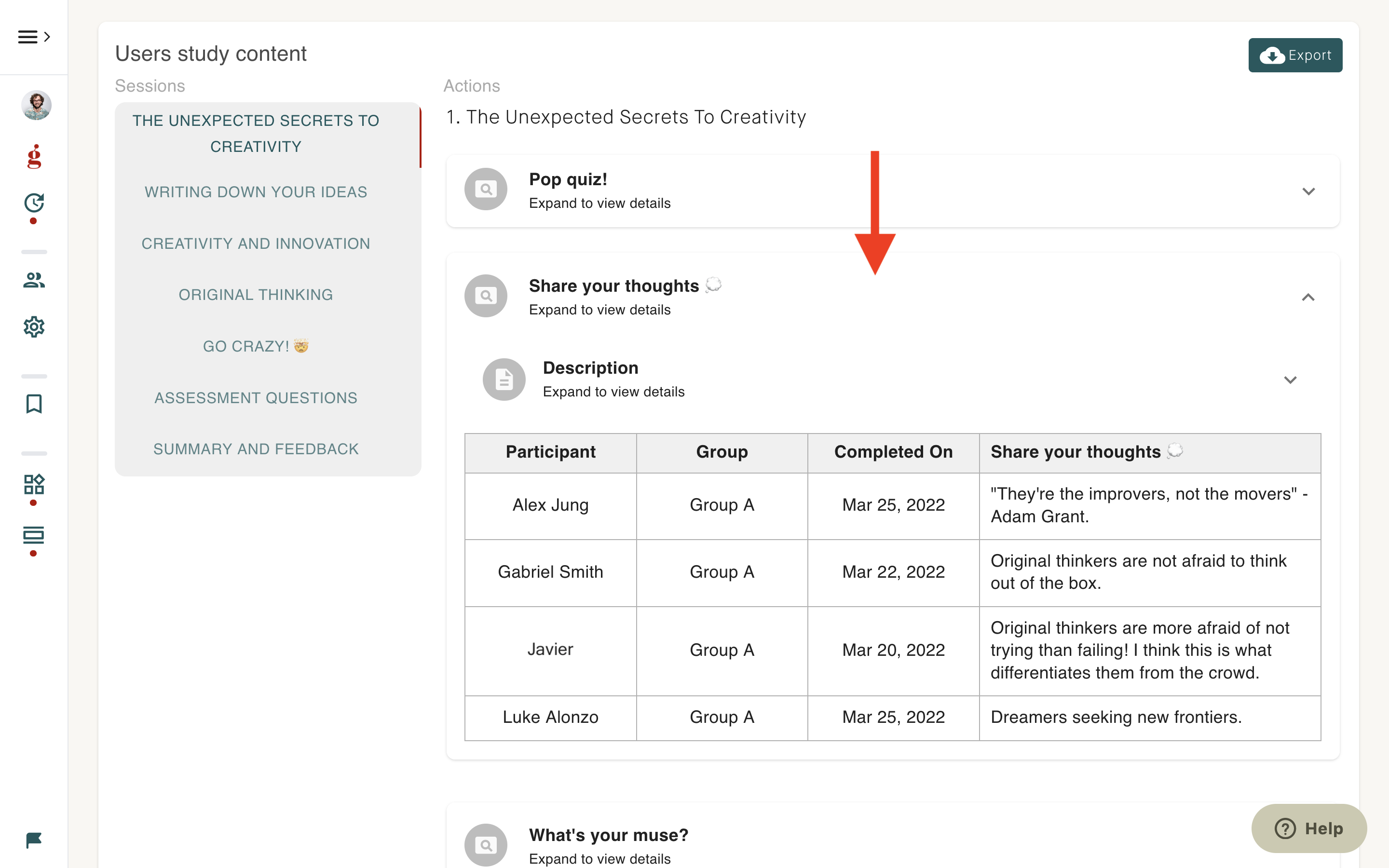Open the stacked layout rows icon
1389x868 pixels.
(34, 535)
